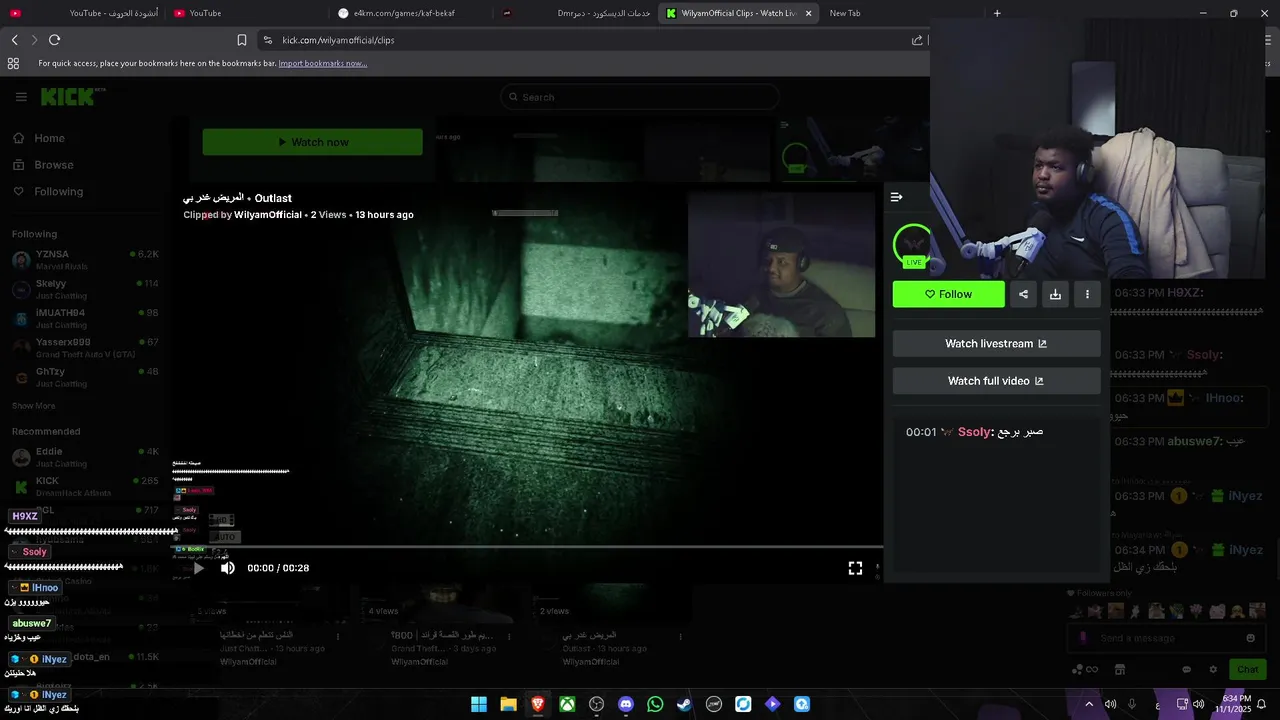
Task: Open browser share page icon
Action: 917,40
